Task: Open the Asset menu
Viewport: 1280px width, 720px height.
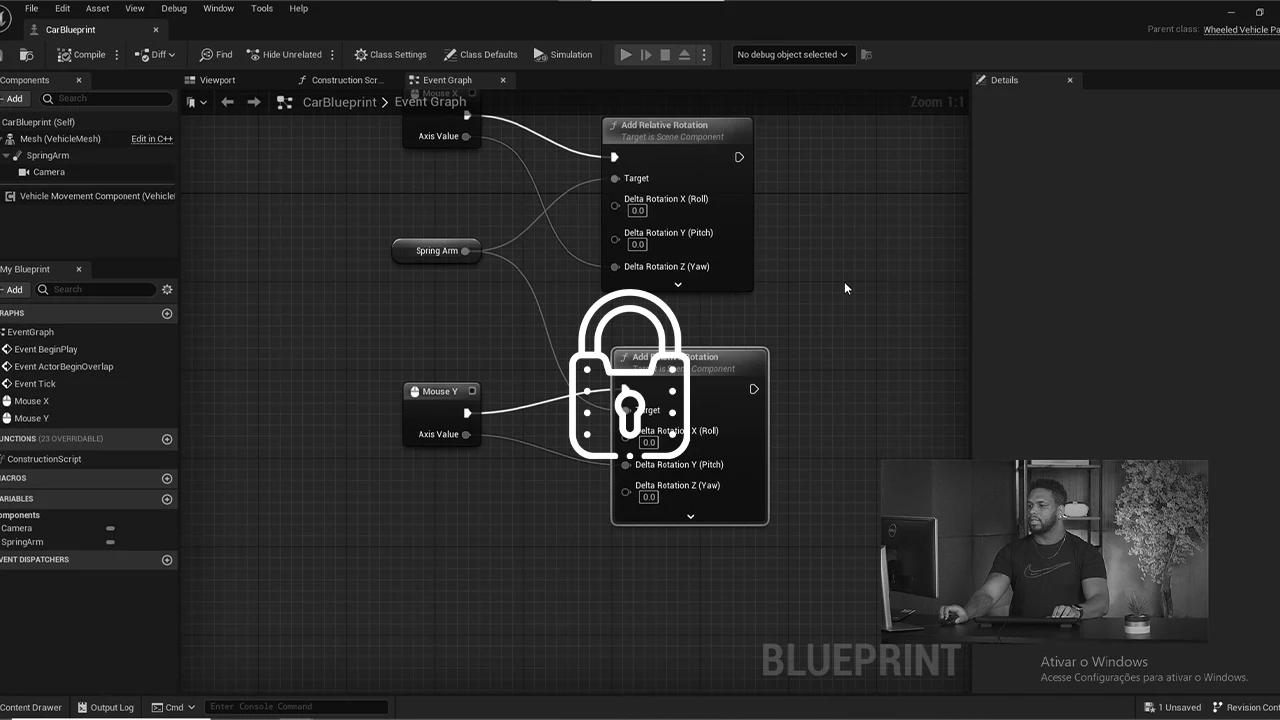Action: click(x=97, y=8)
